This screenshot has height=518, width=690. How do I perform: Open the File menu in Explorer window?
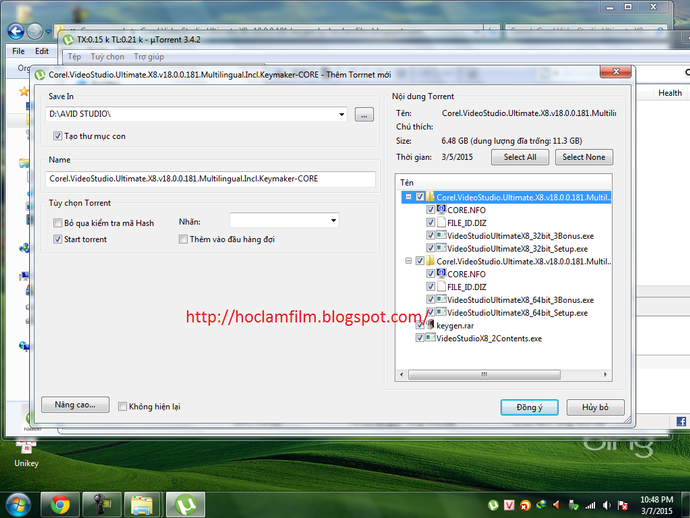[18, 51]
